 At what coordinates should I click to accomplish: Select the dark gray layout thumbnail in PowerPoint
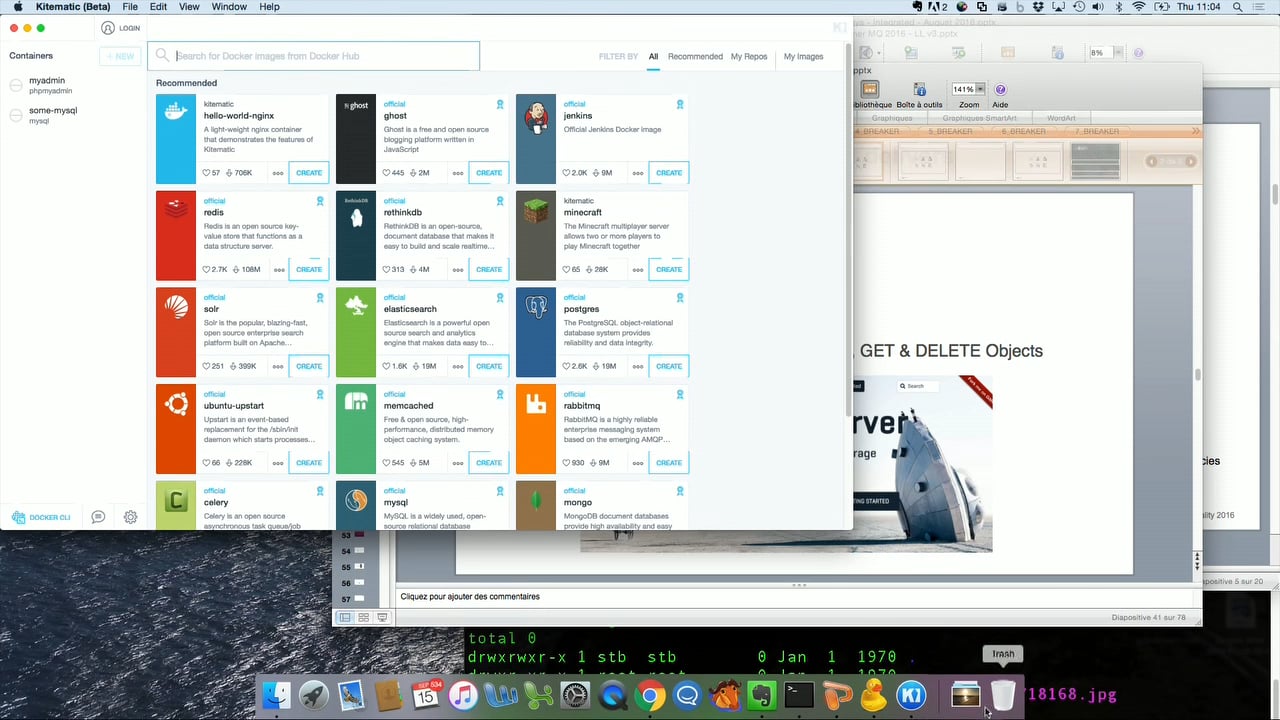[x=1095, y=161]
